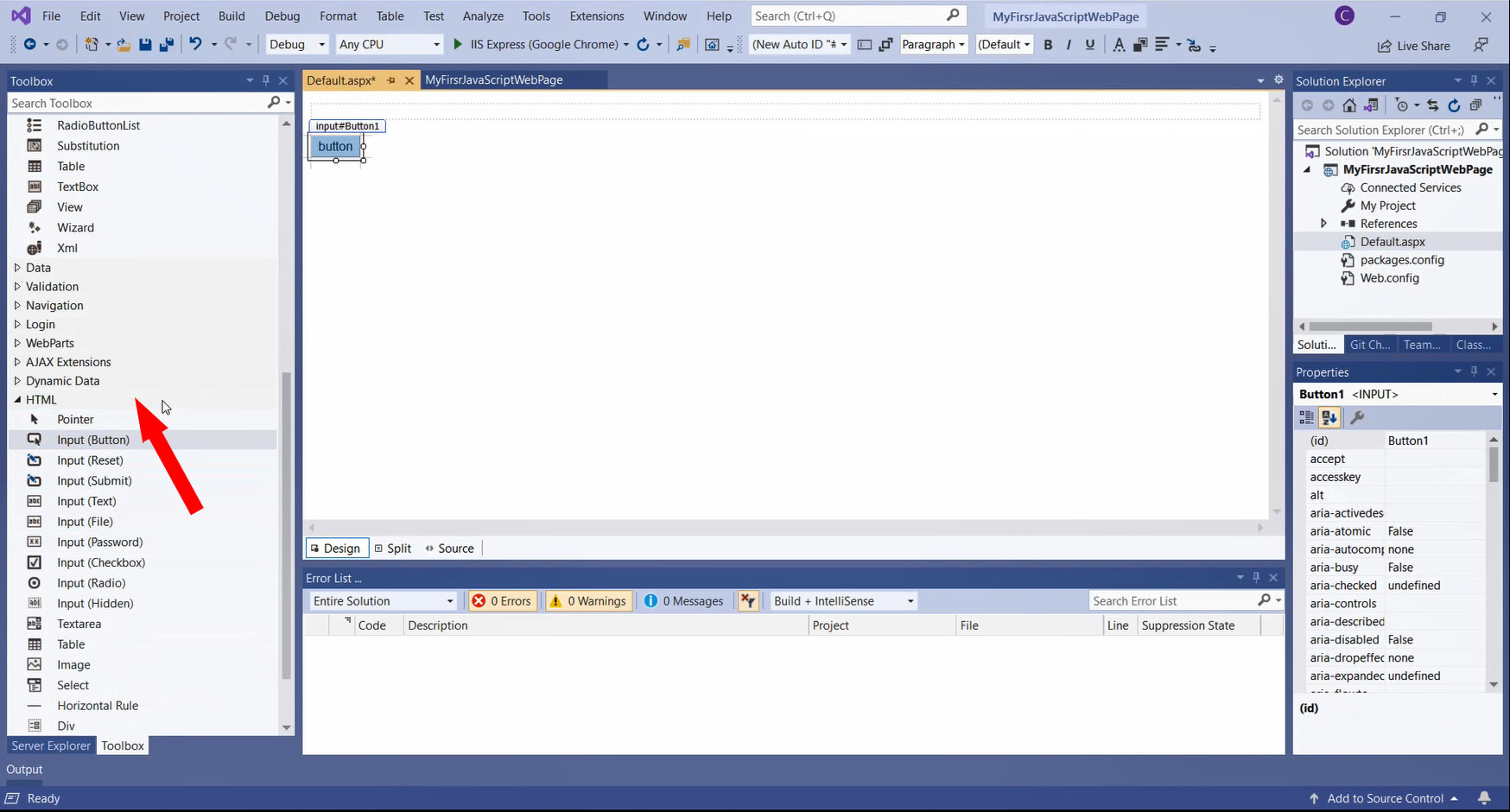Expand the References node
The image size is (1510, 812).
click(x=1323, y=224)
